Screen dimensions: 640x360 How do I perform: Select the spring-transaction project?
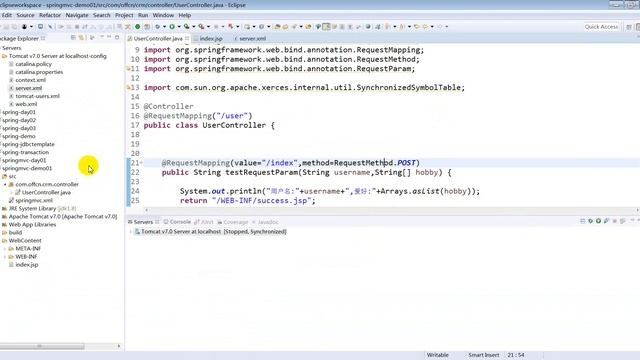pyautogui.click(x=26, y=152)
